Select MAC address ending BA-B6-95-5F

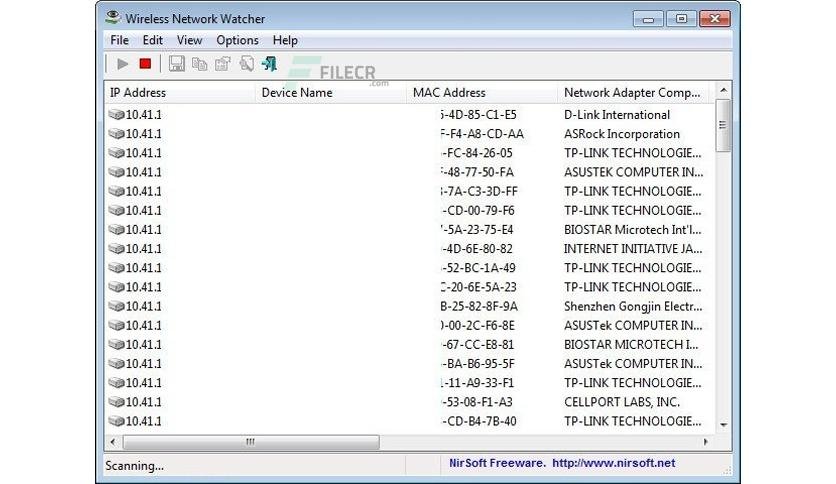pos(478,364)
